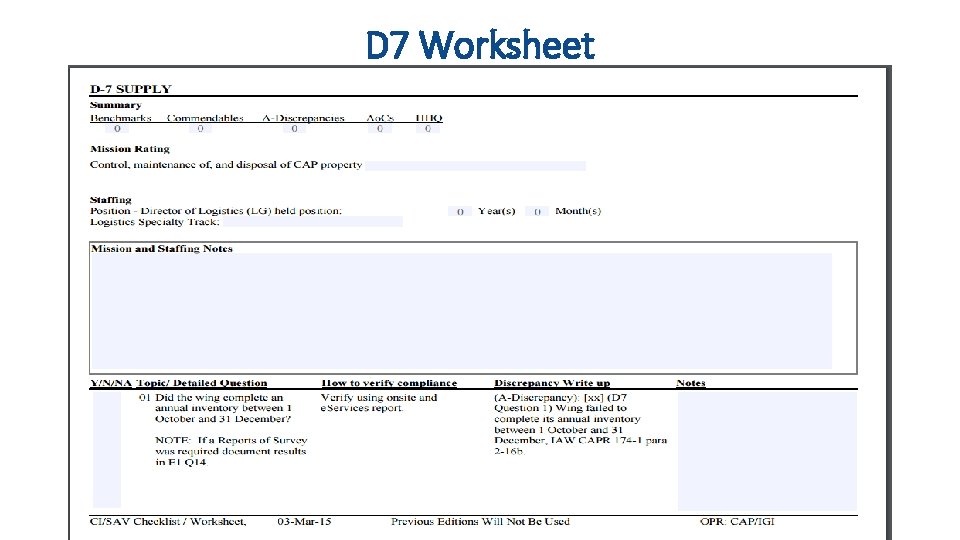Image resolution: width=960 pixels, height=540 pixels.
Task: Click the AoCs count field
Action: tap(380, 129)
